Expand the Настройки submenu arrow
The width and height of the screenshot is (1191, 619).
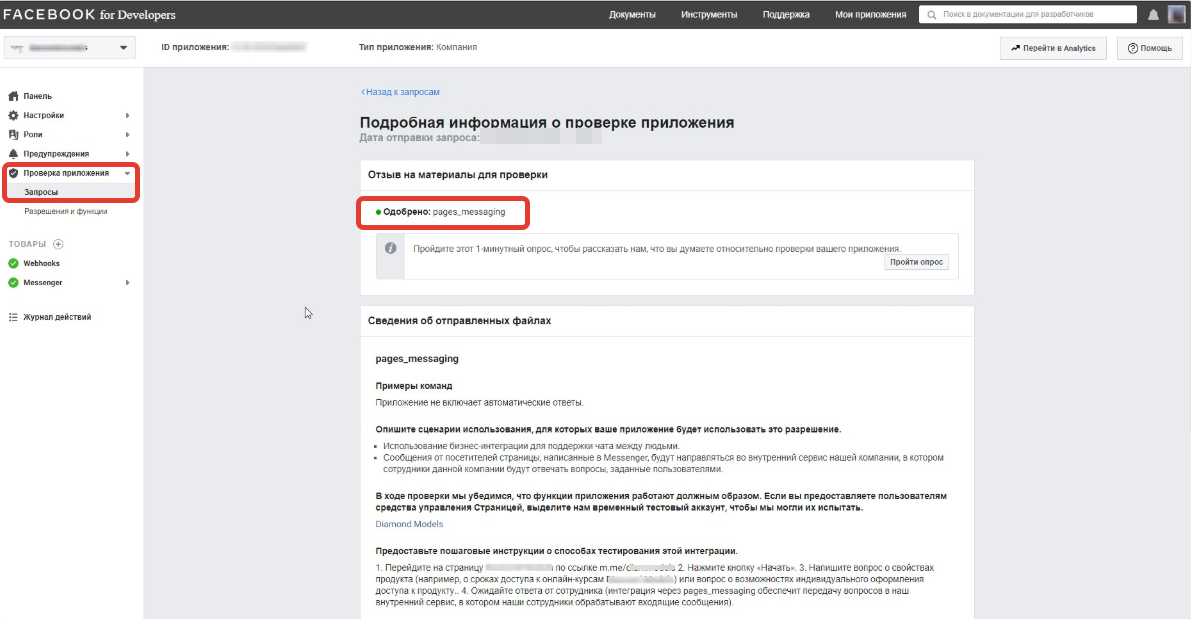pyautogui.click(x=128, y=115)
